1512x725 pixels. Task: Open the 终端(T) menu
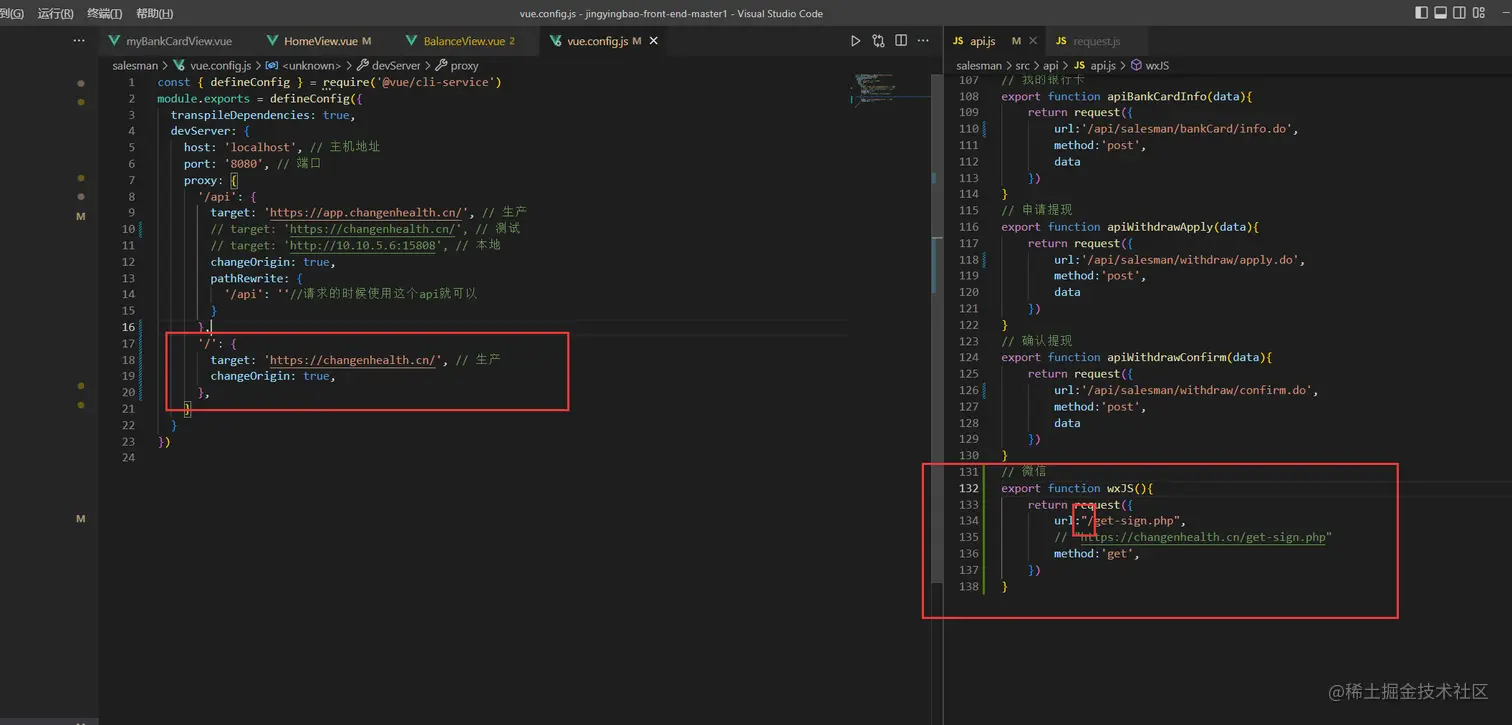tap(105, 13)
